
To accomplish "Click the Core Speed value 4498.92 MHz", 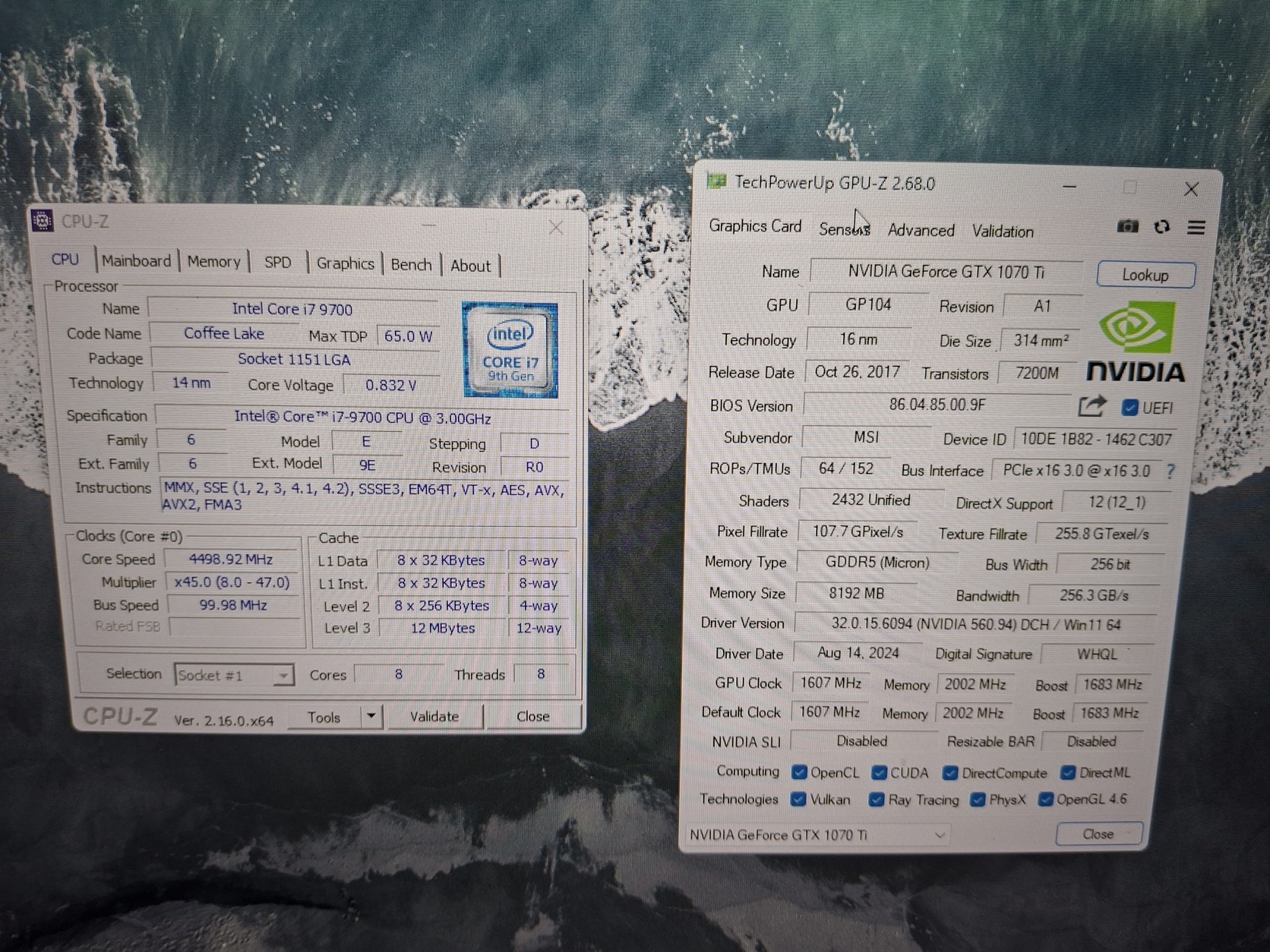I will click(231, 560).
